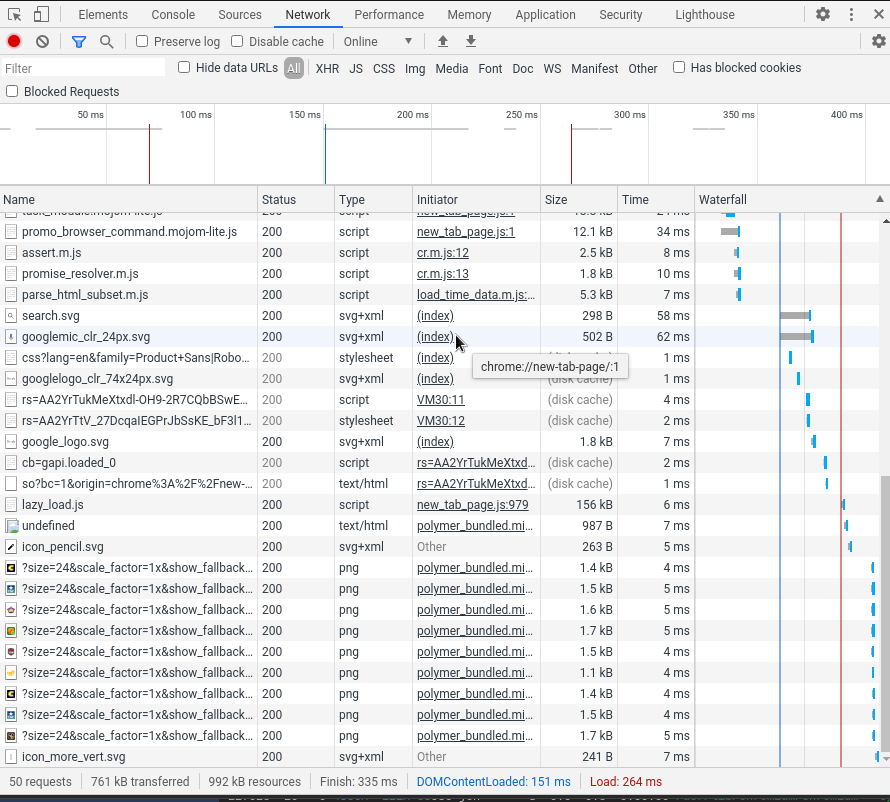Click the import HAR file upload arrow
The image size is (890, 802).
click(443, 41)
